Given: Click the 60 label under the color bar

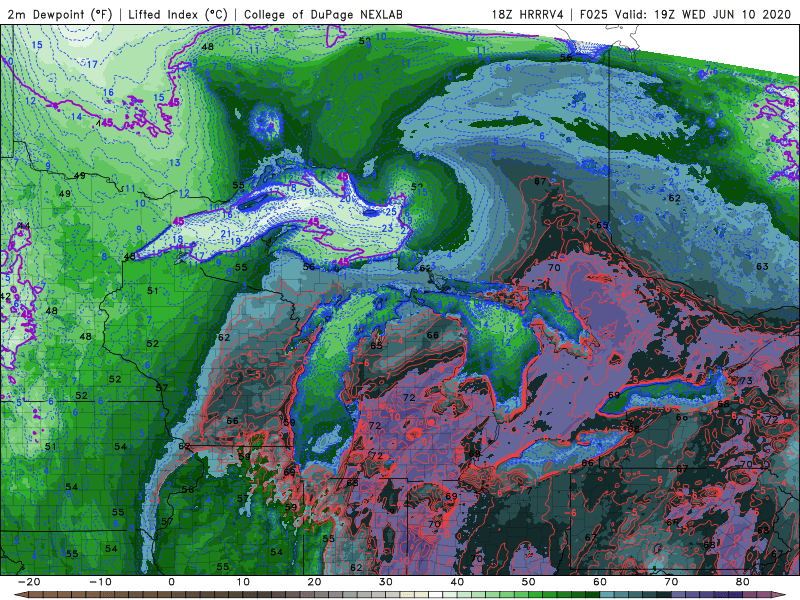Looking at the screenshot, I should (600, 582).
